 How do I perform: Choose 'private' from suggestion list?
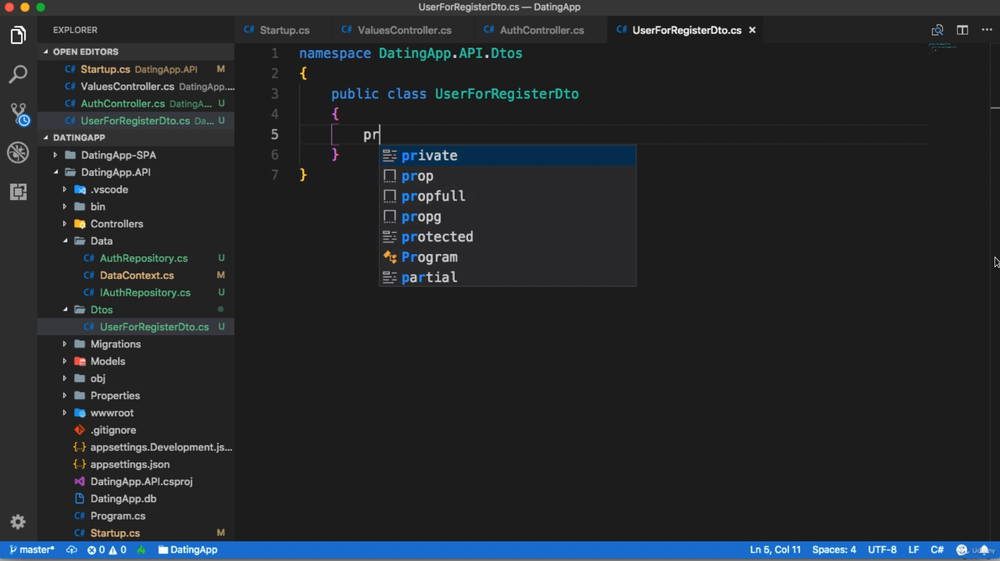coord(508,156)
